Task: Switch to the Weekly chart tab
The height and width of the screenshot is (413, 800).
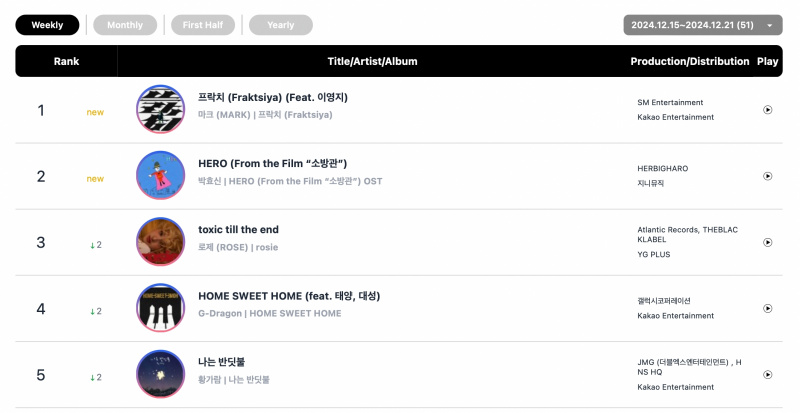Action: click(x=47, y=25)
